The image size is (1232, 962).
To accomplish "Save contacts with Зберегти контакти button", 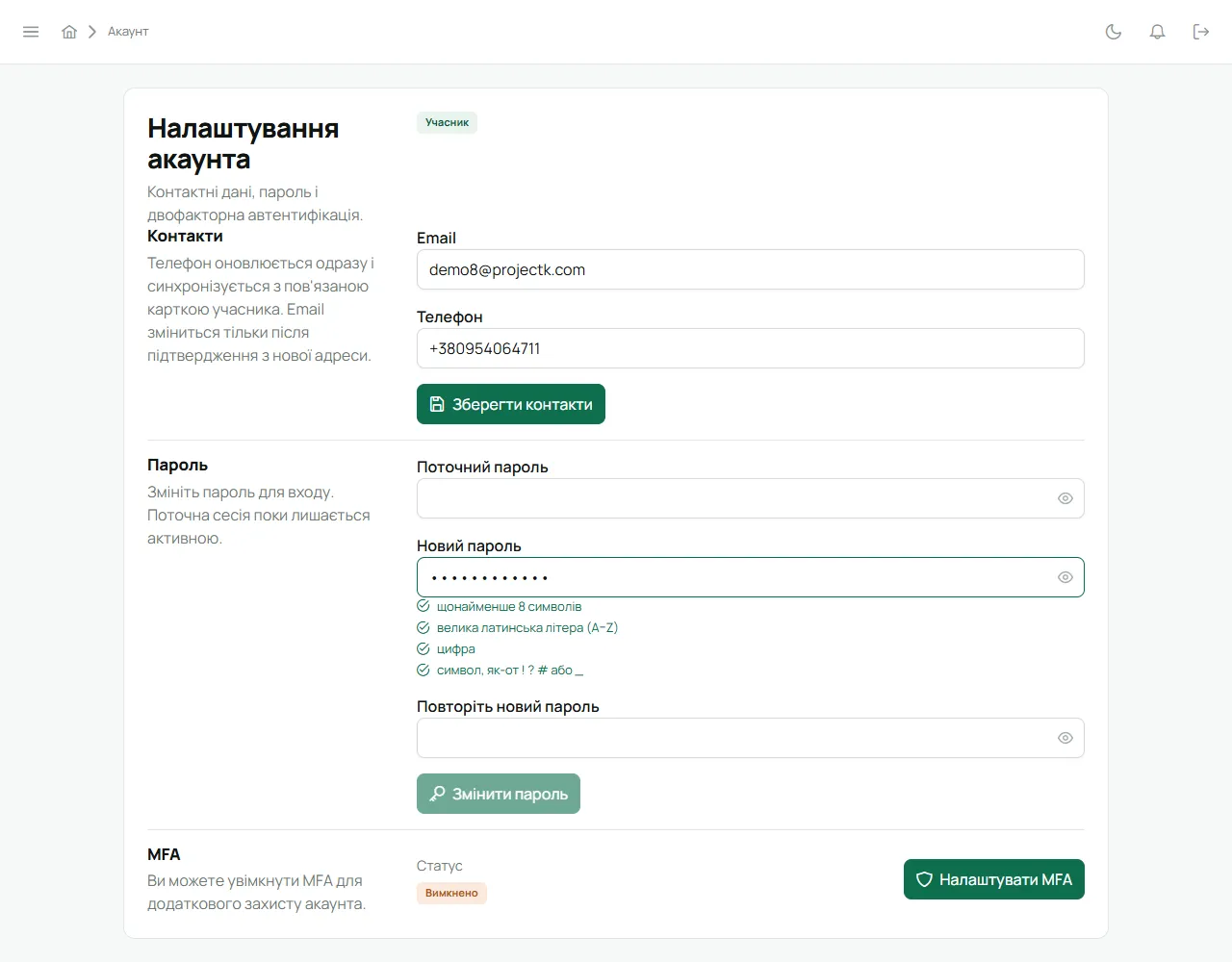I will (511, 404).
